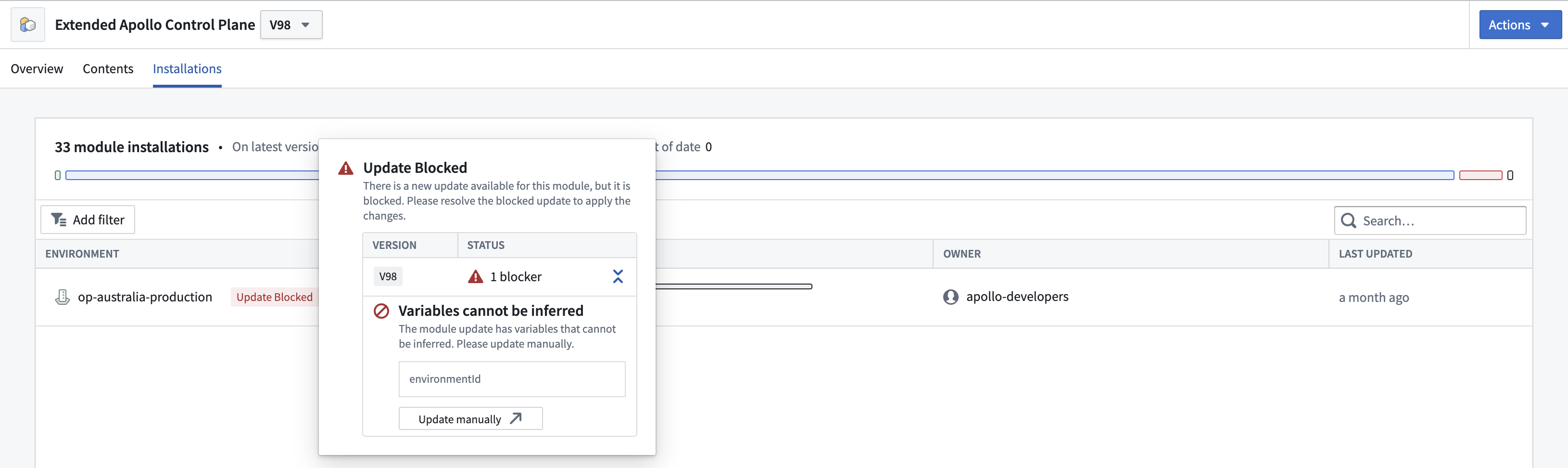Image resolution: width=1568 pixels, height=468 pixels.
Task: Switch to the Overview tab
Action: pos(37,68)
